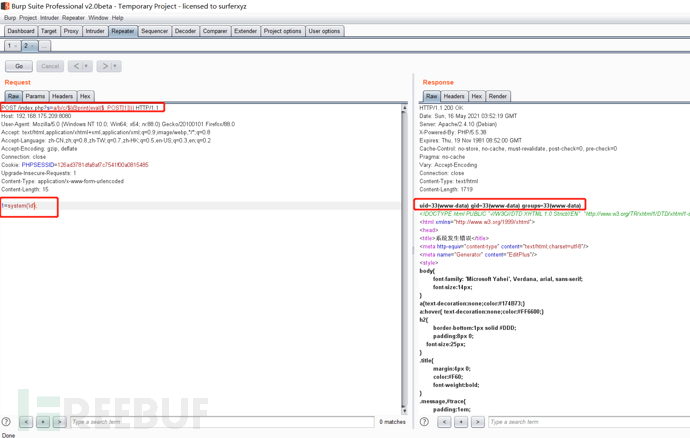Switch to the Response Render tab

498,96
